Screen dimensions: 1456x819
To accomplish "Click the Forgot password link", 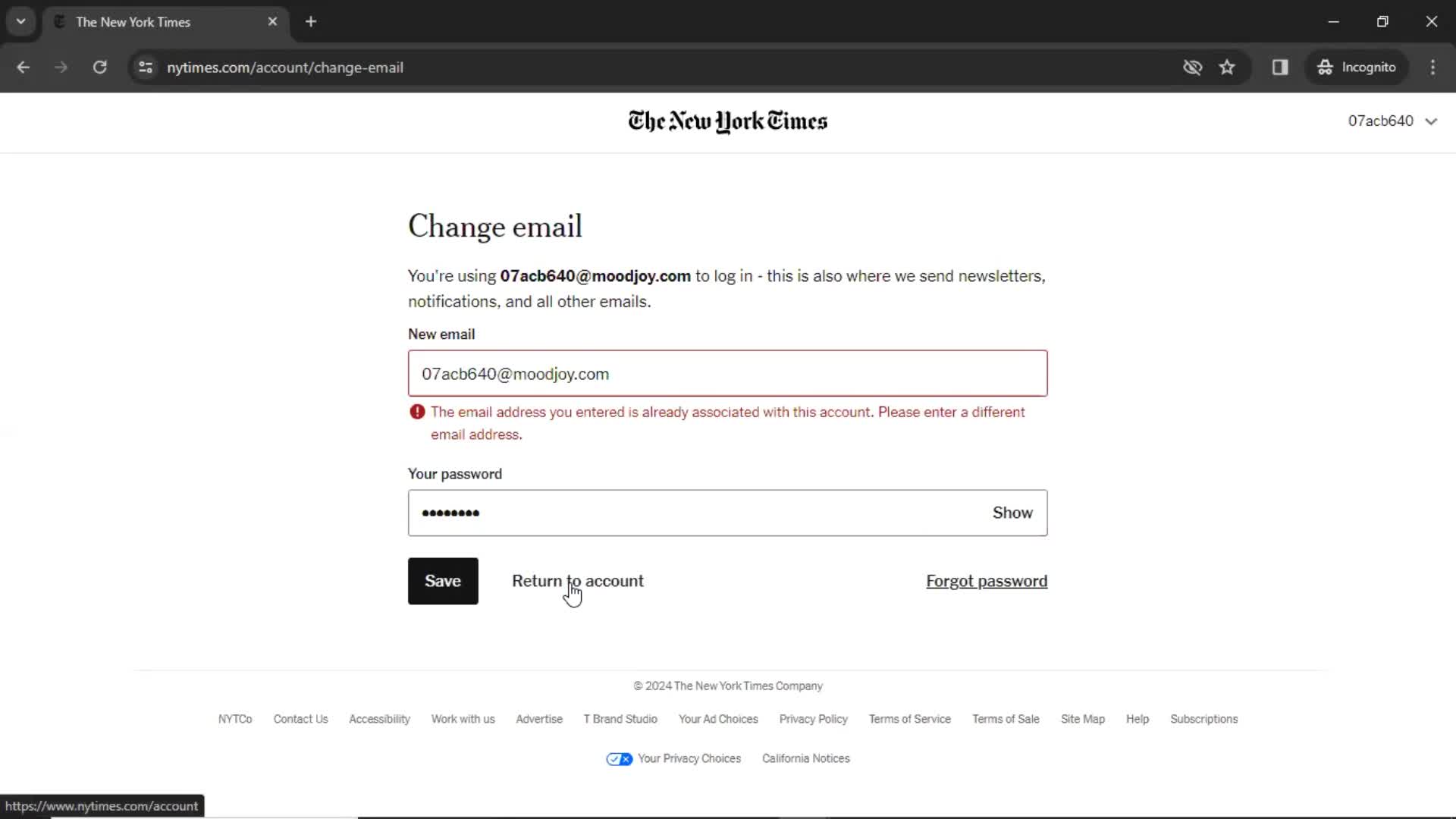I will 986,581.
